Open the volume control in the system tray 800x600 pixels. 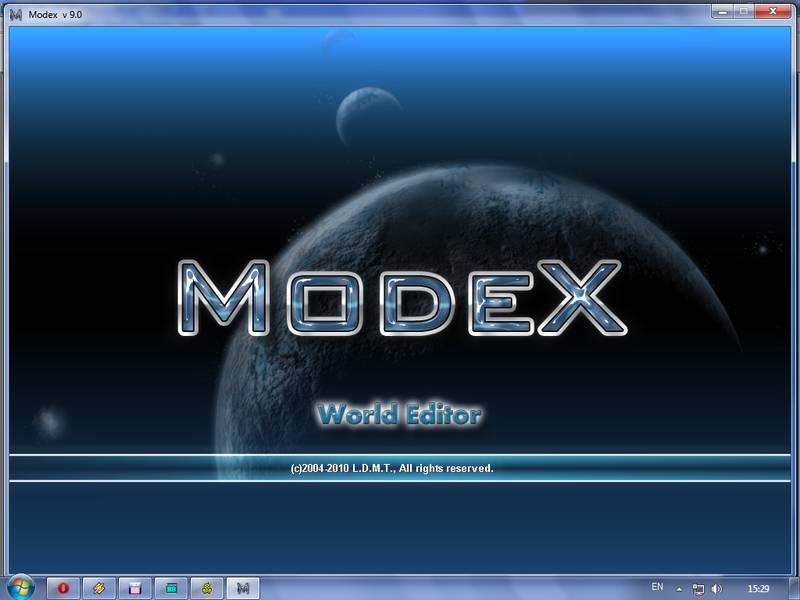tap(717, 589)
